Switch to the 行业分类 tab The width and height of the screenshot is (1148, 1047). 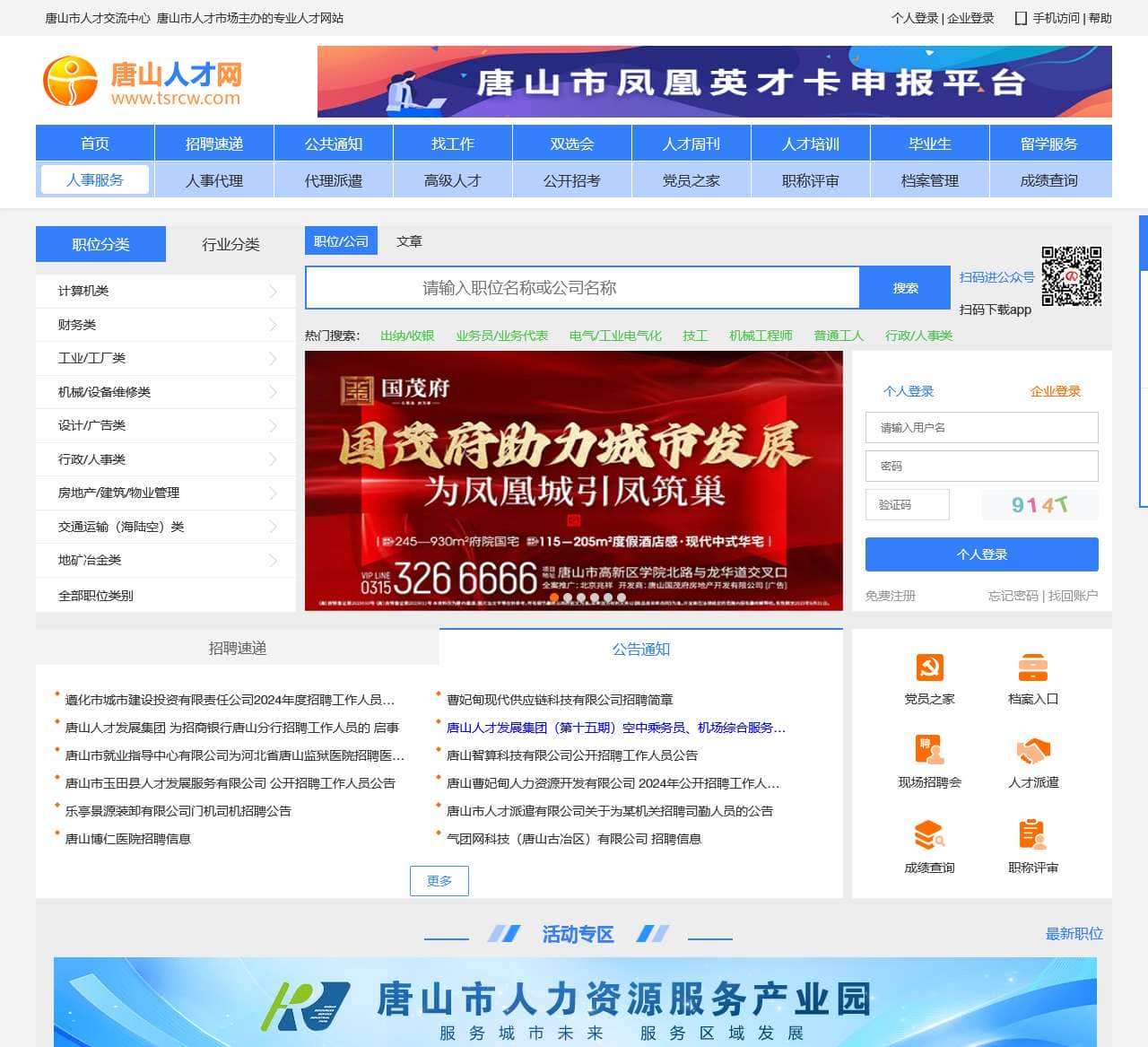(230, 244)
